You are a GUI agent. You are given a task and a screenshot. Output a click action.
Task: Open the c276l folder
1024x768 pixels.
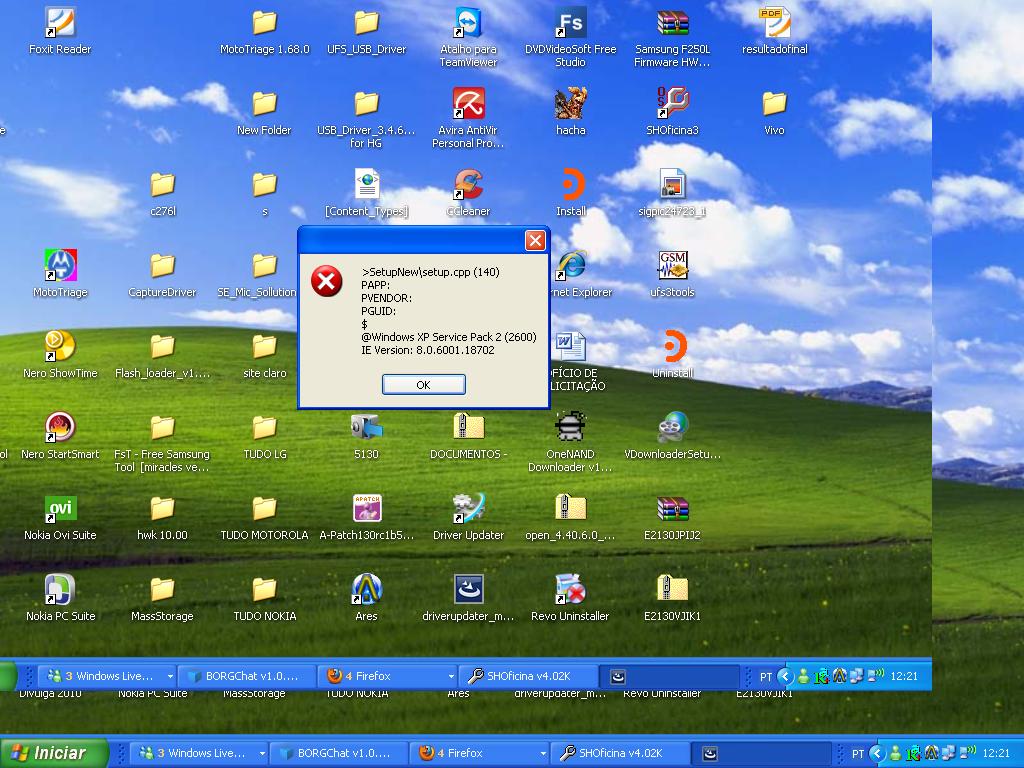coord(163,184)
